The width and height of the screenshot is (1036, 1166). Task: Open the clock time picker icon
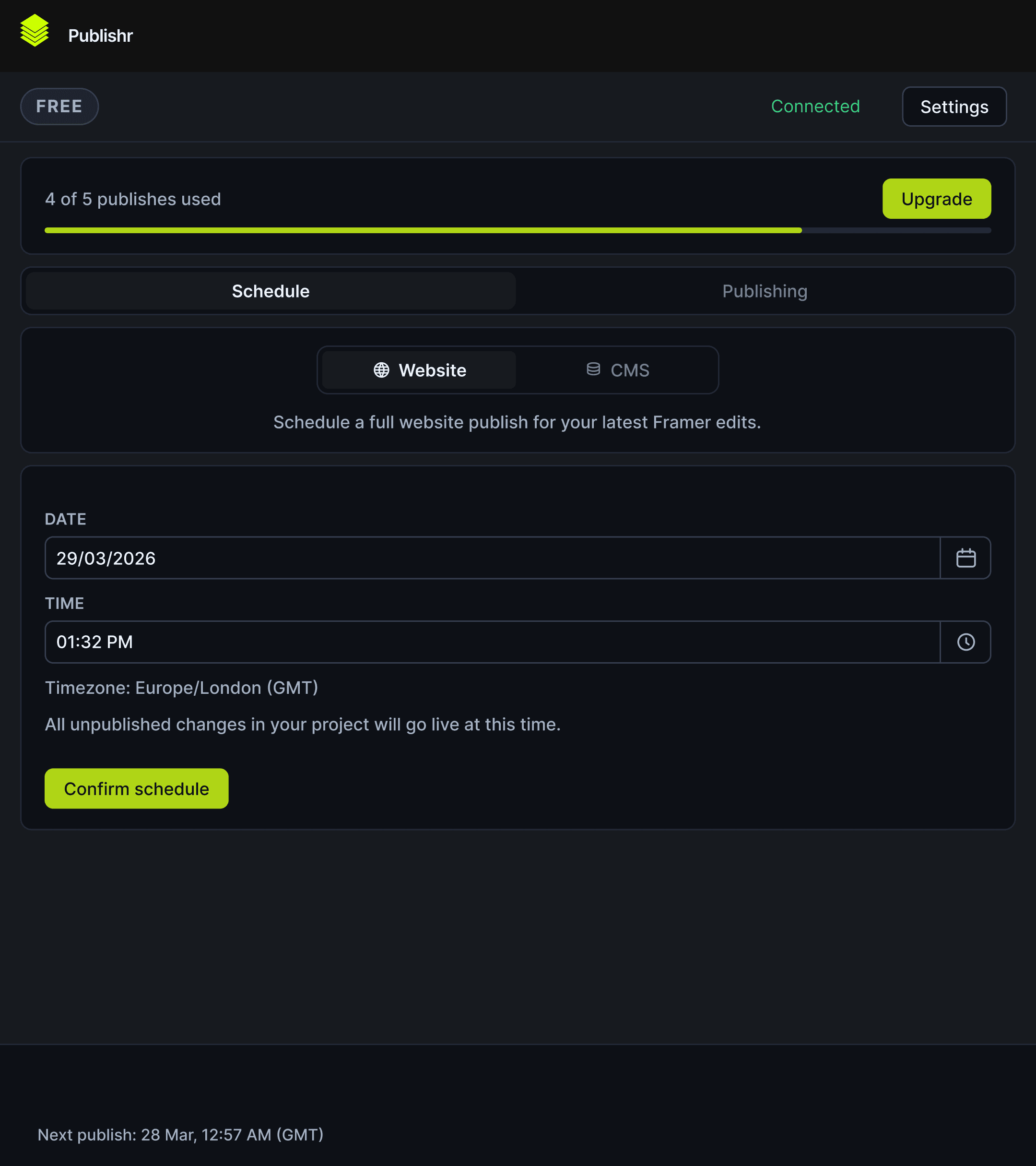click(x=965, y=642)
